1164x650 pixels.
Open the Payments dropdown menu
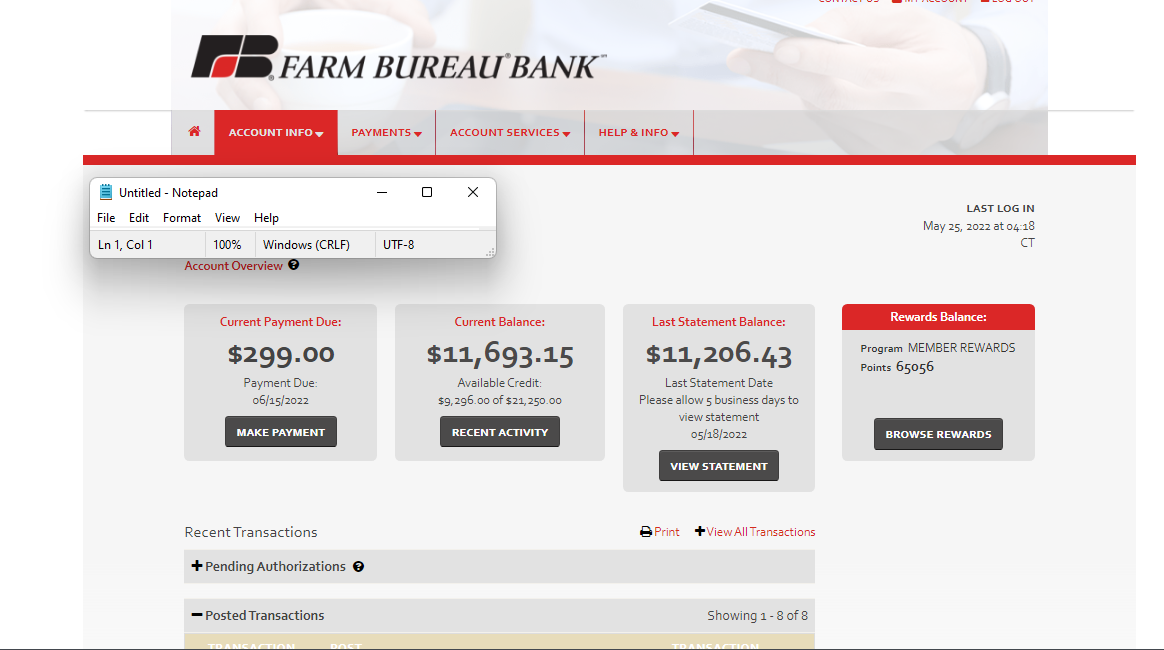click(387, 133)
